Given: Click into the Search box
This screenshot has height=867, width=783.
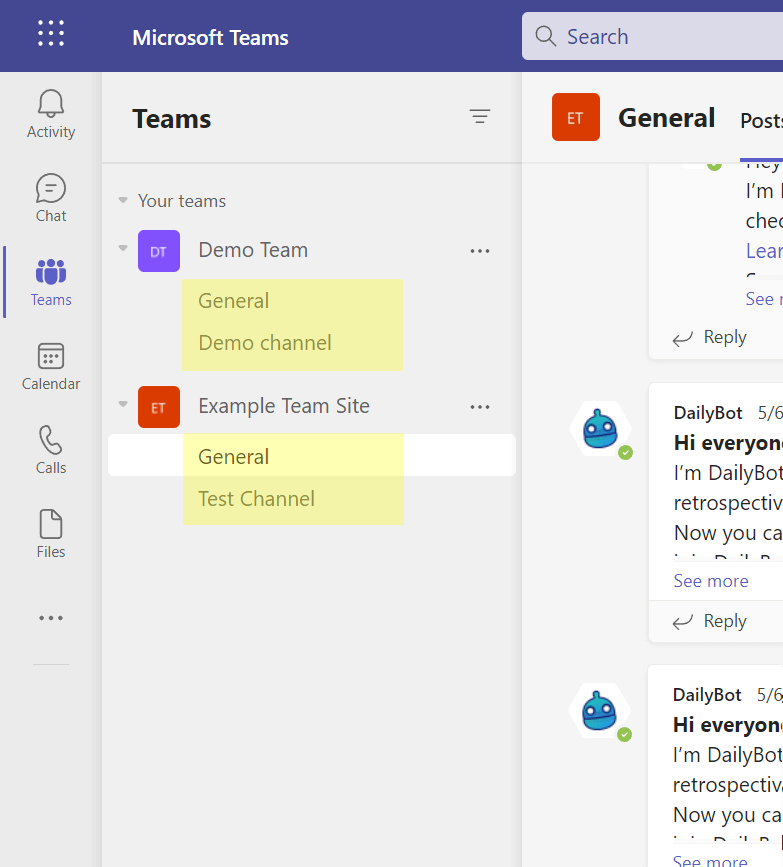Looking at the screenshot, I should 652,36.
